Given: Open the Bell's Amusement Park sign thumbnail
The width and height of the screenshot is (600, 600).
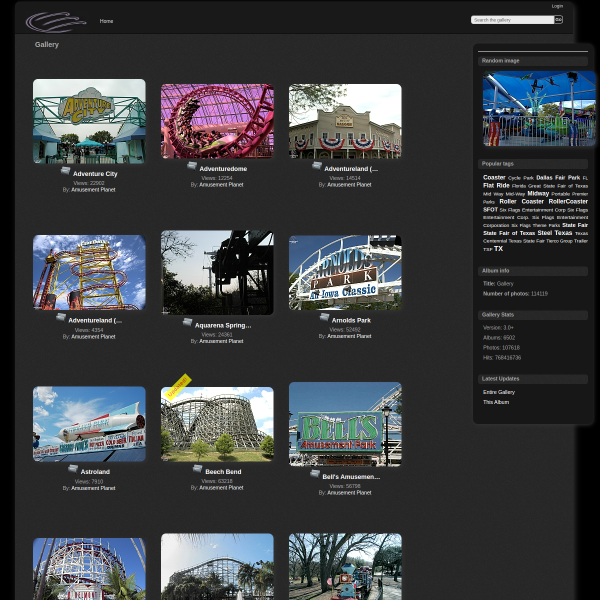Looking at the screenshot, I should click(x=345, y=424).
